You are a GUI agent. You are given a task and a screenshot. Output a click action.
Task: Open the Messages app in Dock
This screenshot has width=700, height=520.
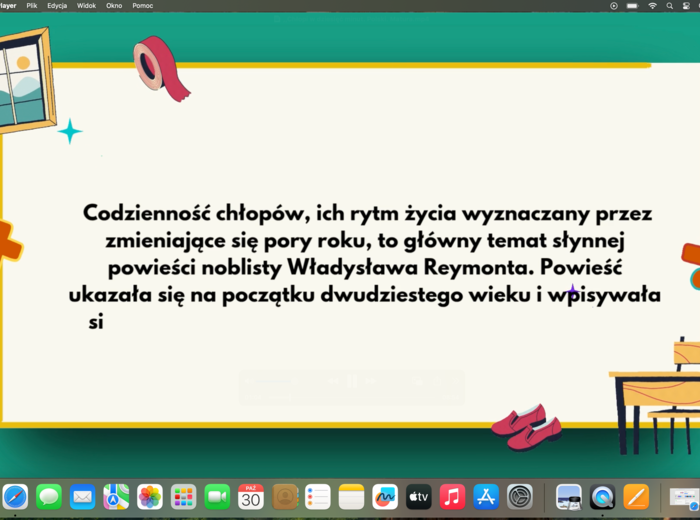49,496
